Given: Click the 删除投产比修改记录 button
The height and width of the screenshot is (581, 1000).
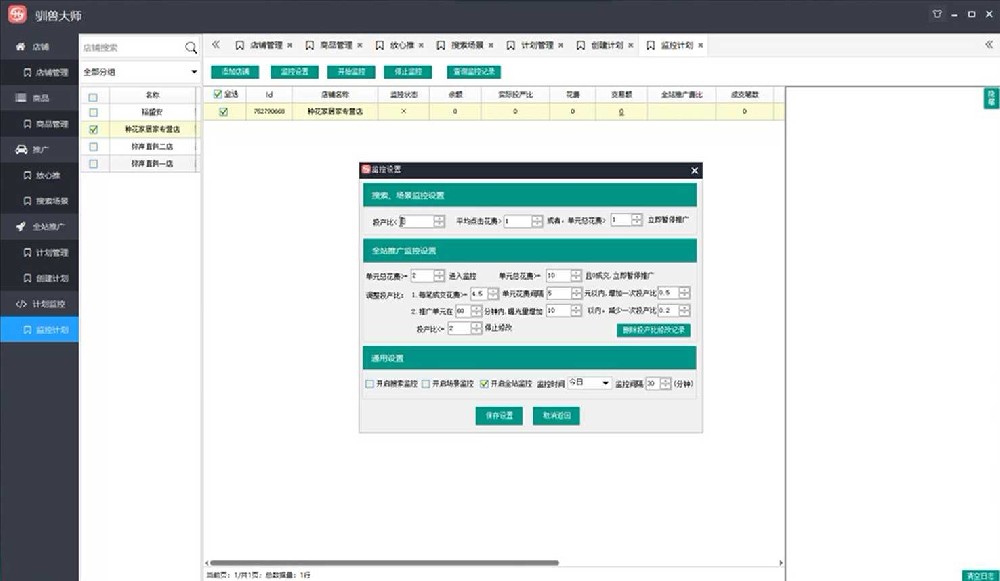Looking at the screenshot, I should [653, 330].
